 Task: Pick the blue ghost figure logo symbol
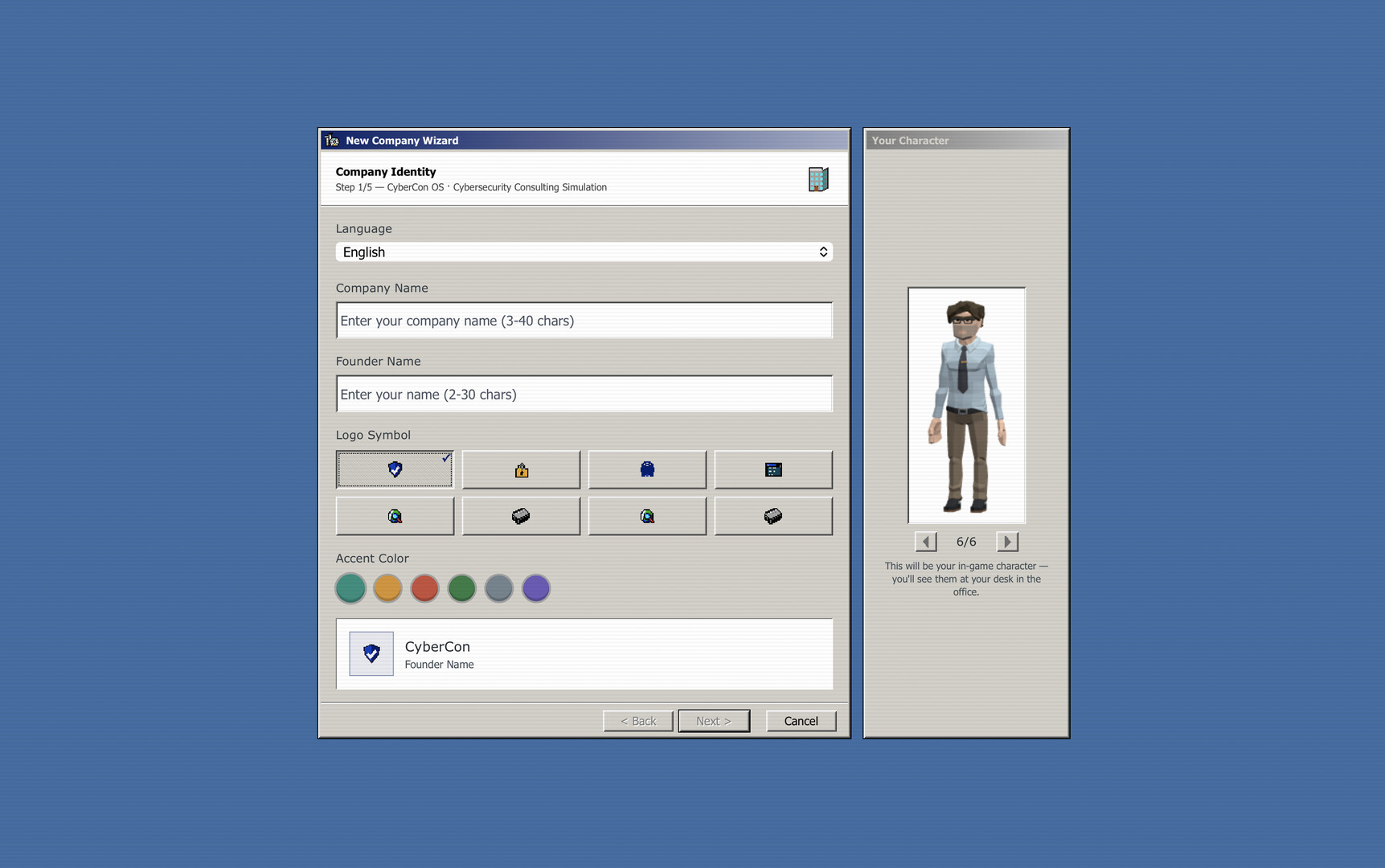click(647, 469)
